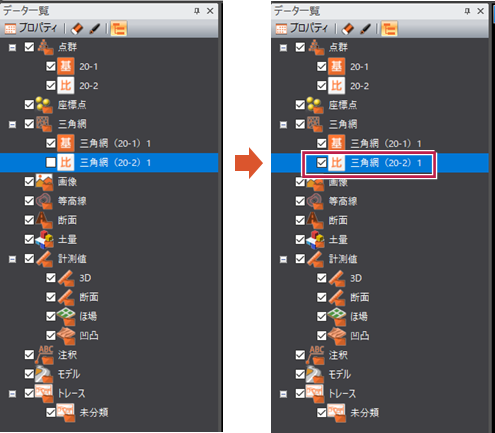Select the 20-1 point cloud in left panel
495x433 pixels.
88,67
